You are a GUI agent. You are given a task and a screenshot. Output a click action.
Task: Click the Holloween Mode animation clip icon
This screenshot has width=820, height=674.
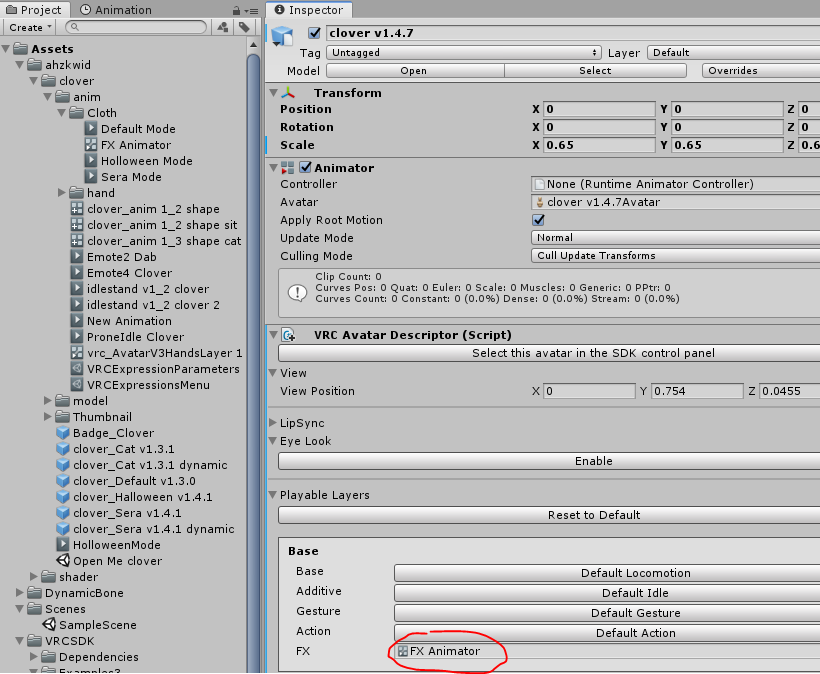[91, 161]
